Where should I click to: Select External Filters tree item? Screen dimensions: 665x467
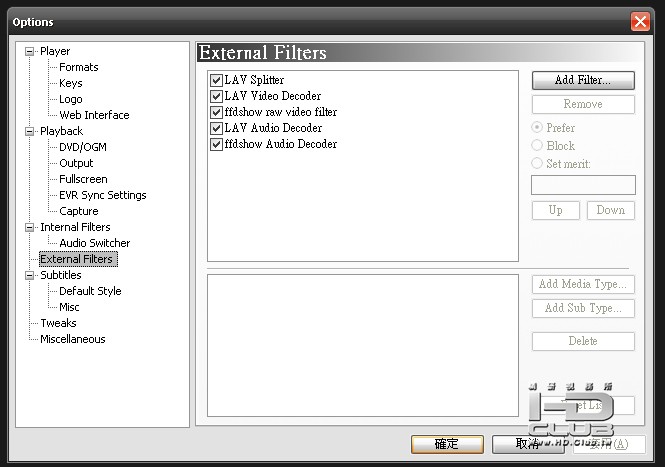tap(78, 259)
